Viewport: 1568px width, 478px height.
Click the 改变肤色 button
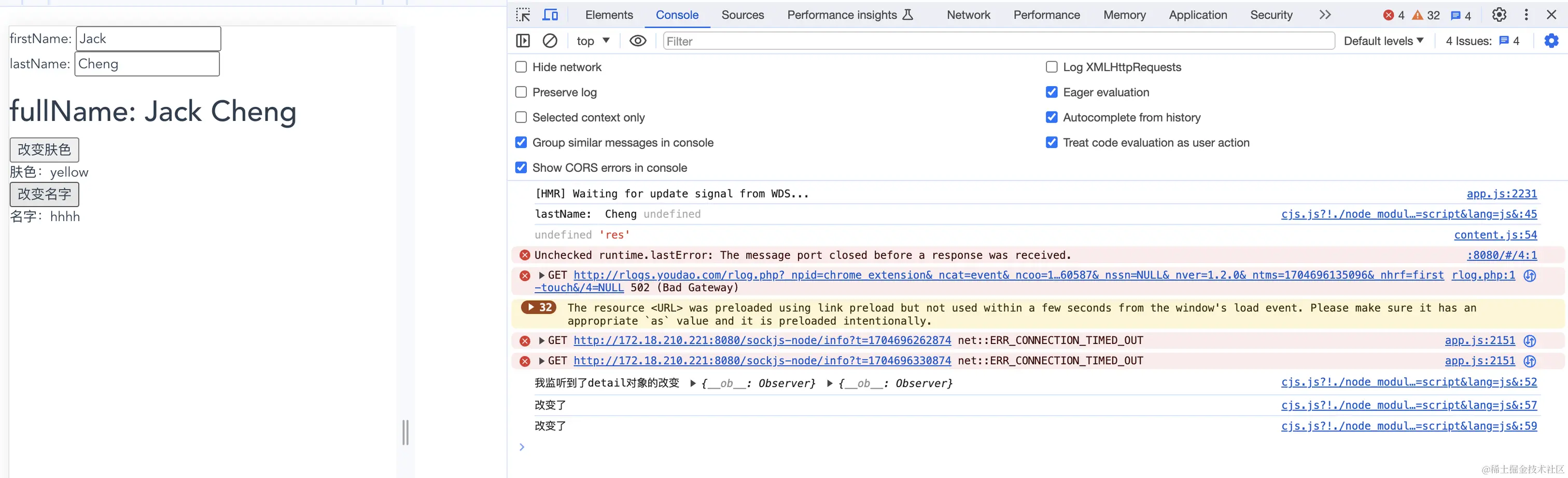45,150
